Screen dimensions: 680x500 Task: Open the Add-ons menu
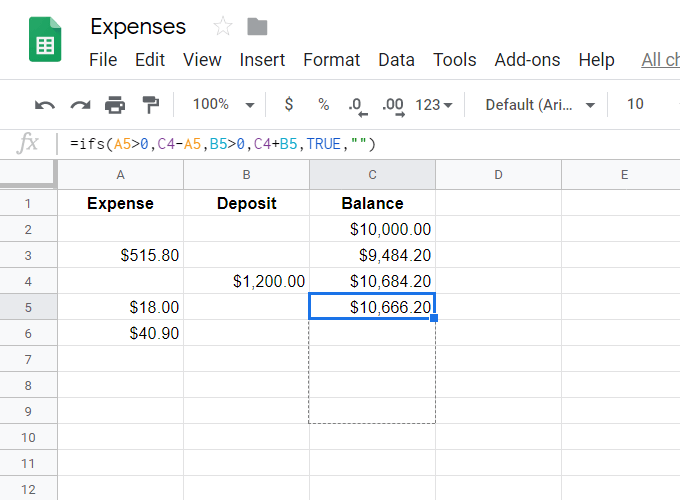pos(527,60)
